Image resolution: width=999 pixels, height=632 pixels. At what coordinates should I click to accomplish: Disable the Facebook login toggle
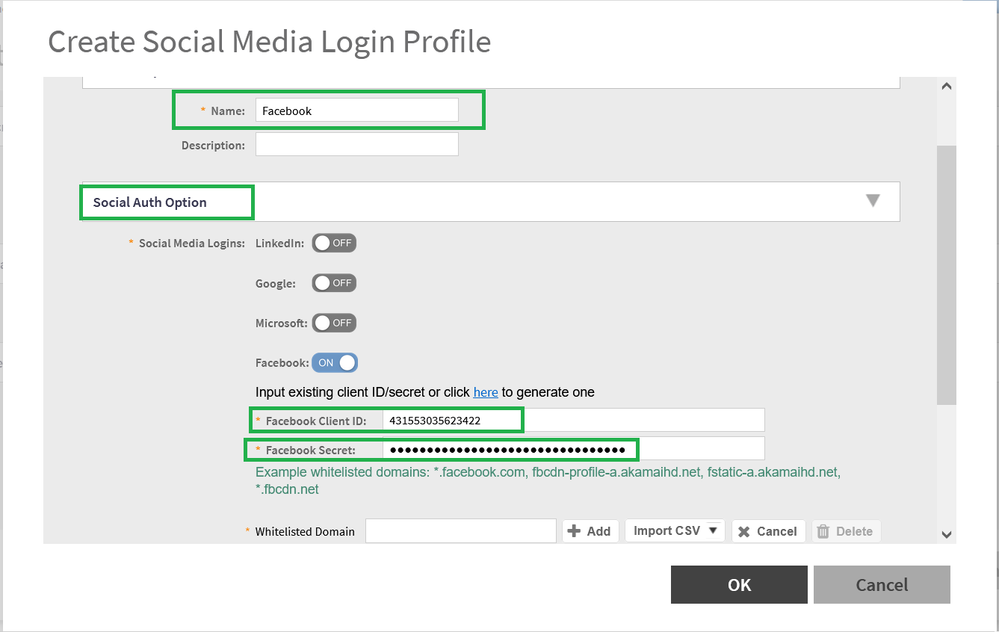coord(334,363)
